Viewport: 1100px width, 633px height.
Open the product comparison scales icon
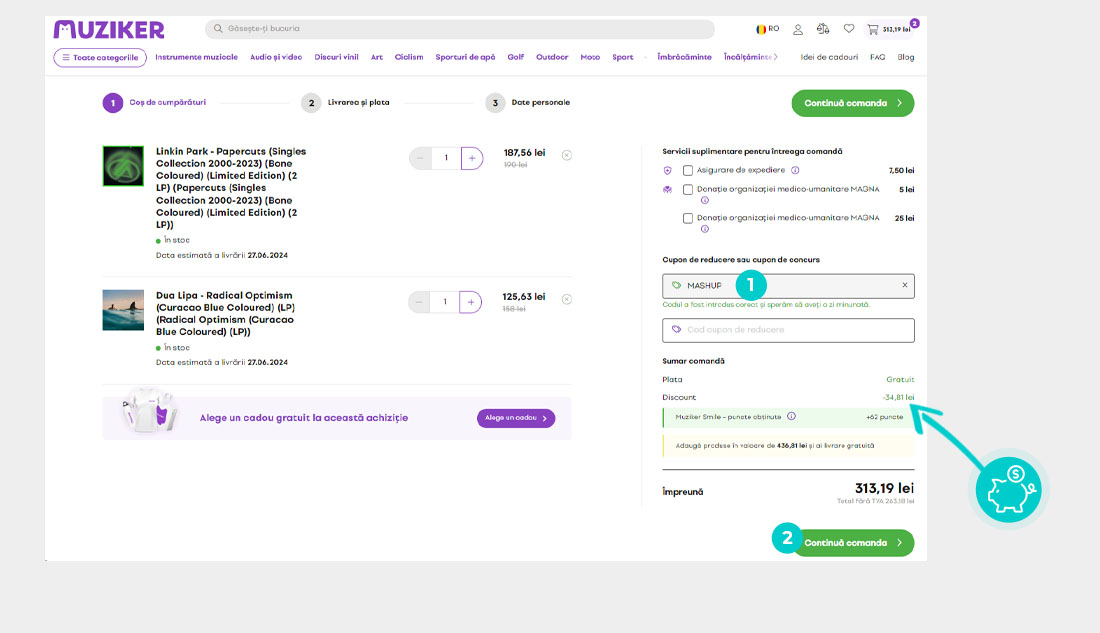[x=823, y=29]
